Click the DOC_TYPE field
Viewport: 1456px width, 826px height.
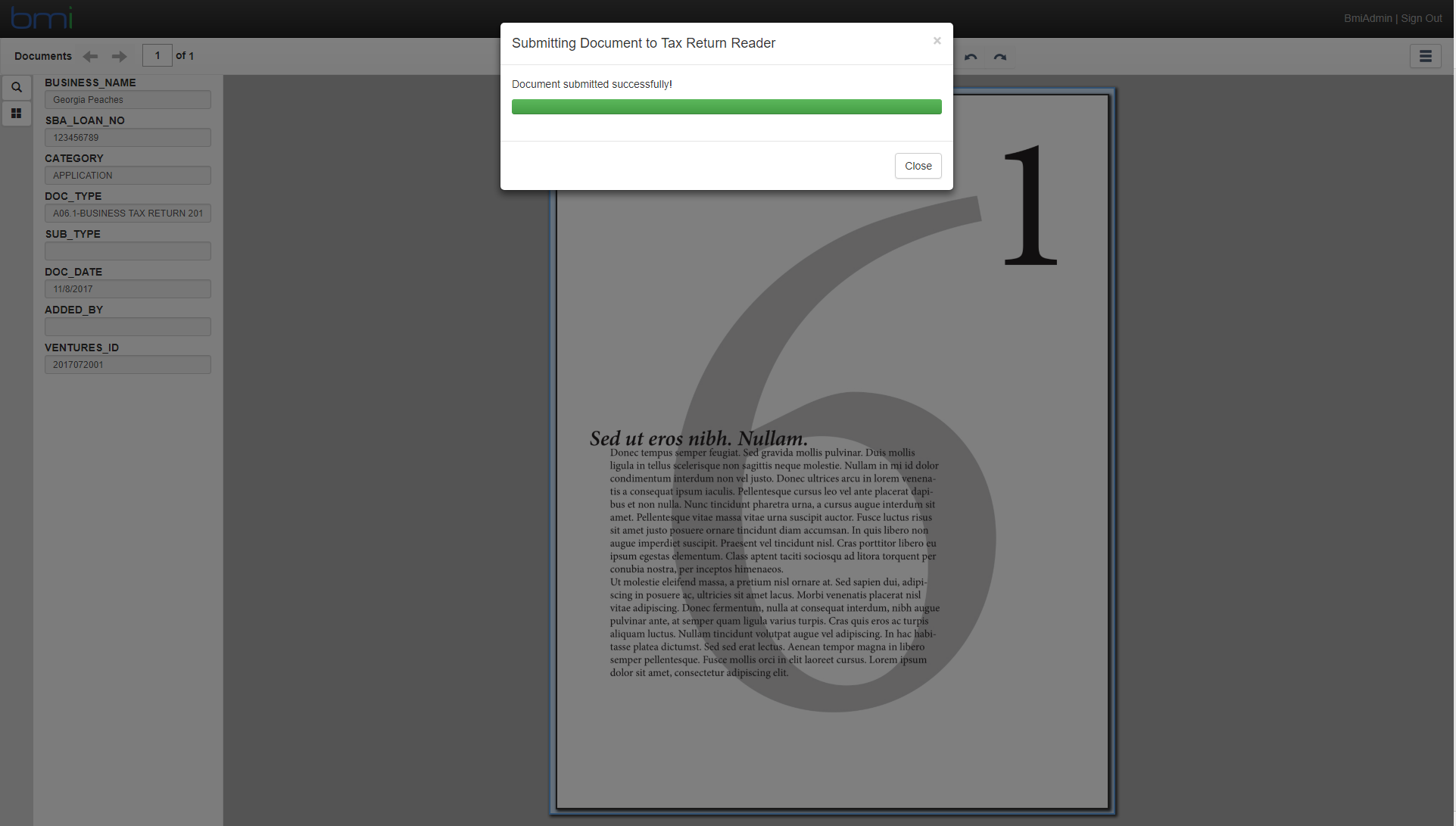pyautogui.click(x=128, y=214)
